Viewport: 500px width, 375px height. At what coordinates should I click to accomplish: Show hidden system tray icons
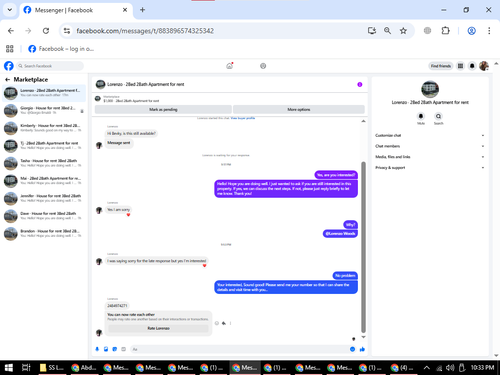coord(426,368)
